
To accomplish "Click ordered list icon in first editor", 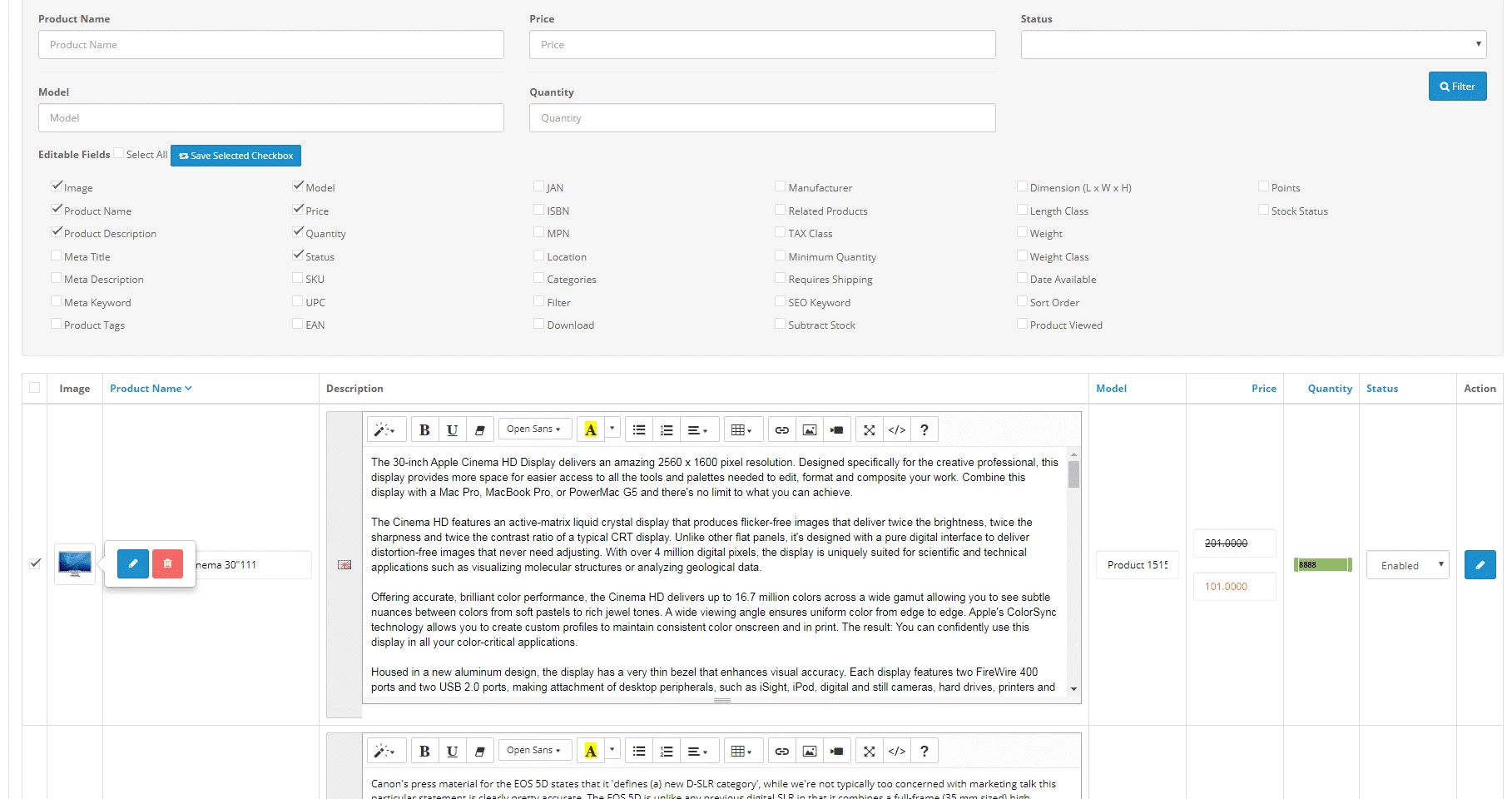I will tap(667, 429).
